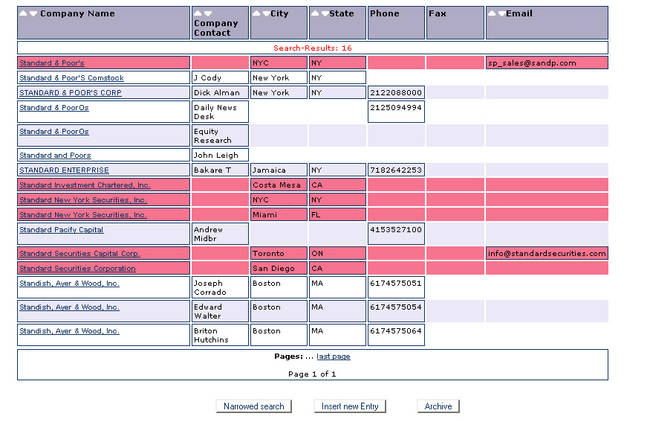Click Standard & Poor'S Comstock link
This screenshot has width=650, height=422.
coord(71,78)
